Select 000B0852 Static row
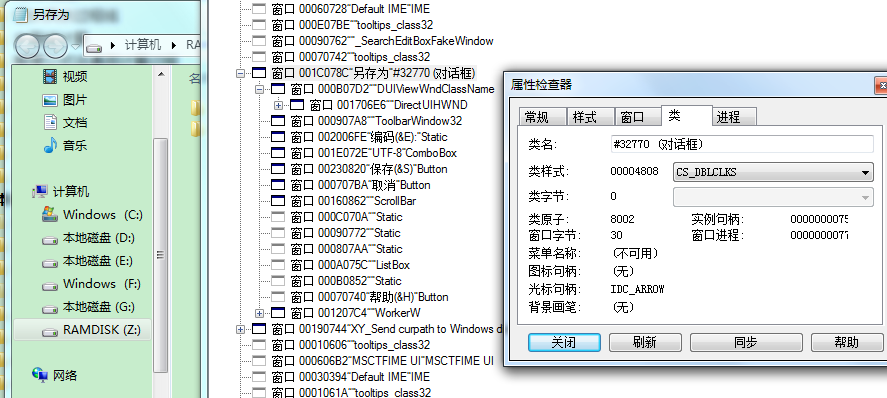Viewport: 887px width, 398px height. pos(346,281)
